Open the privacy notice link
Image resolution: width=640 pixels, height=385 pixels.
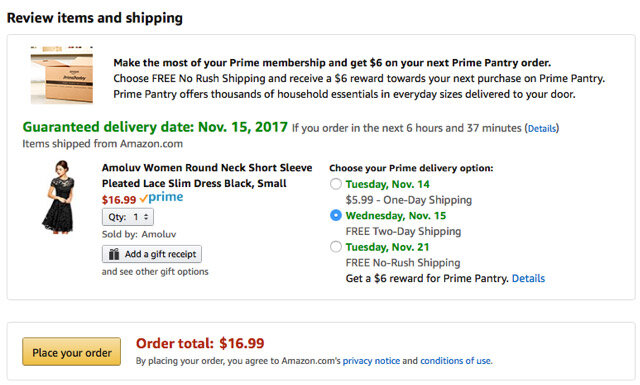(371, 361)
